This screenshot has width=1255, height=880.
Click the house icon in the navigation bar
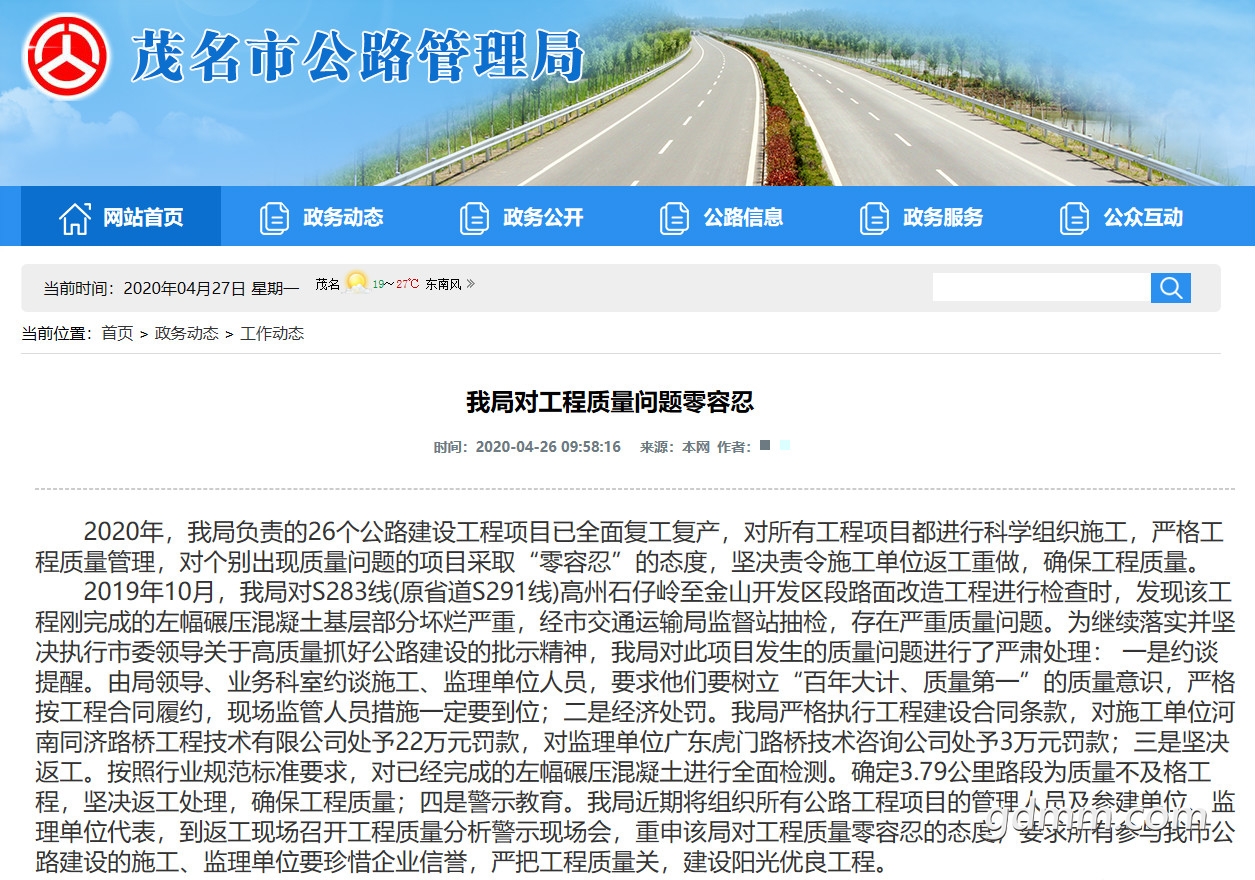[75, 218]
